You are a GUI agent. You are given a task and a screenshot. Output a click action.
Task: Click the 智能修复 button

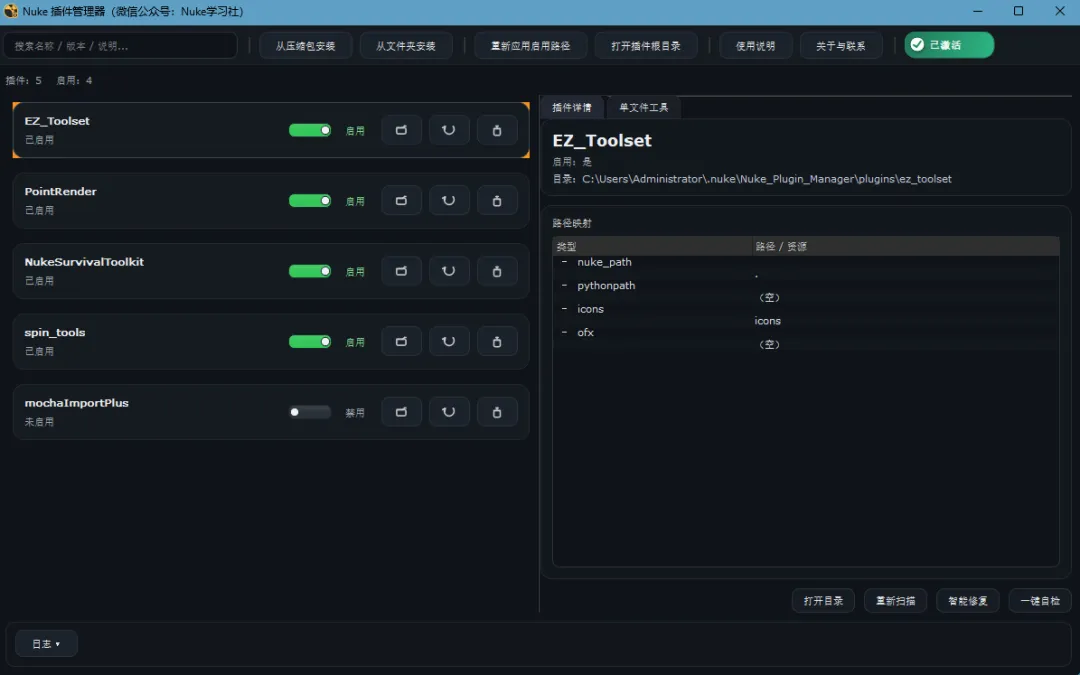coord(968,601)
